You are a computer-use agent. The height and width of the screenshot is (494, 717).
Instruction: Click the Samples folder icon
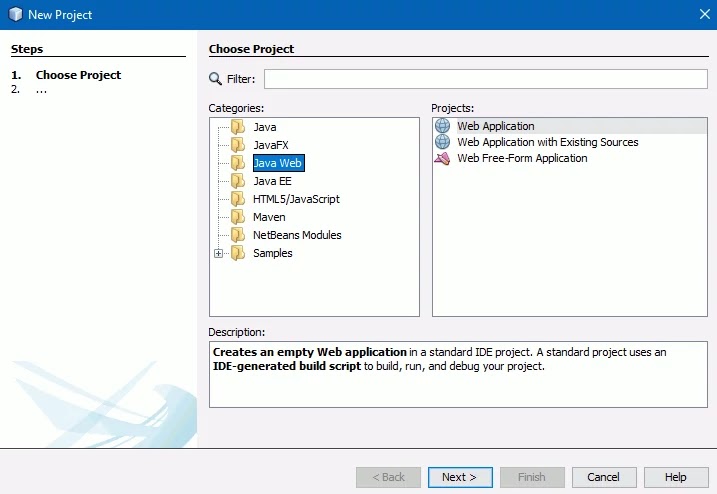(238, 252)
